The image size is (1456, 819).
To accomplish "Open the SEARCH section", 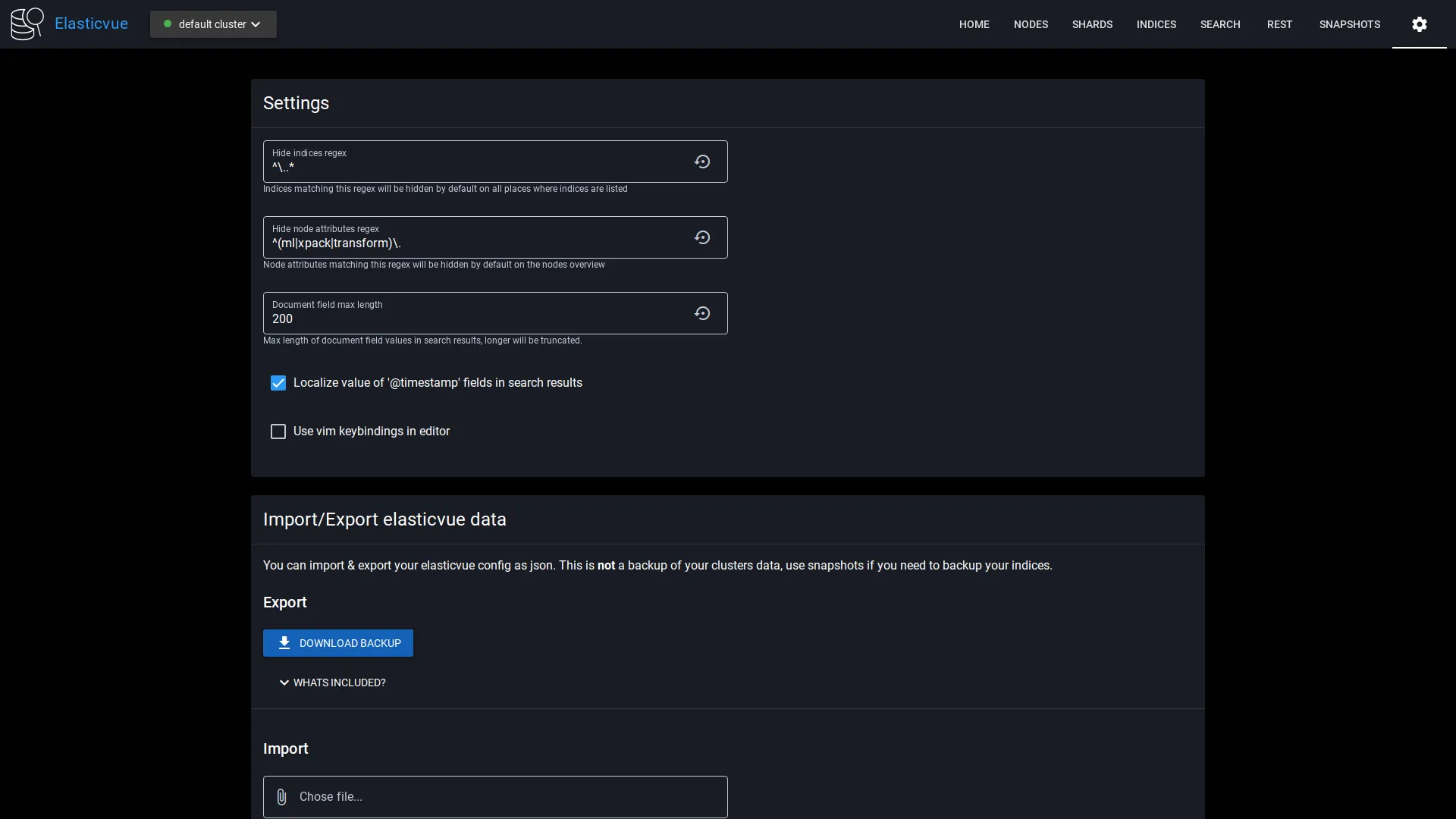I will click(x=1220, y=24).
